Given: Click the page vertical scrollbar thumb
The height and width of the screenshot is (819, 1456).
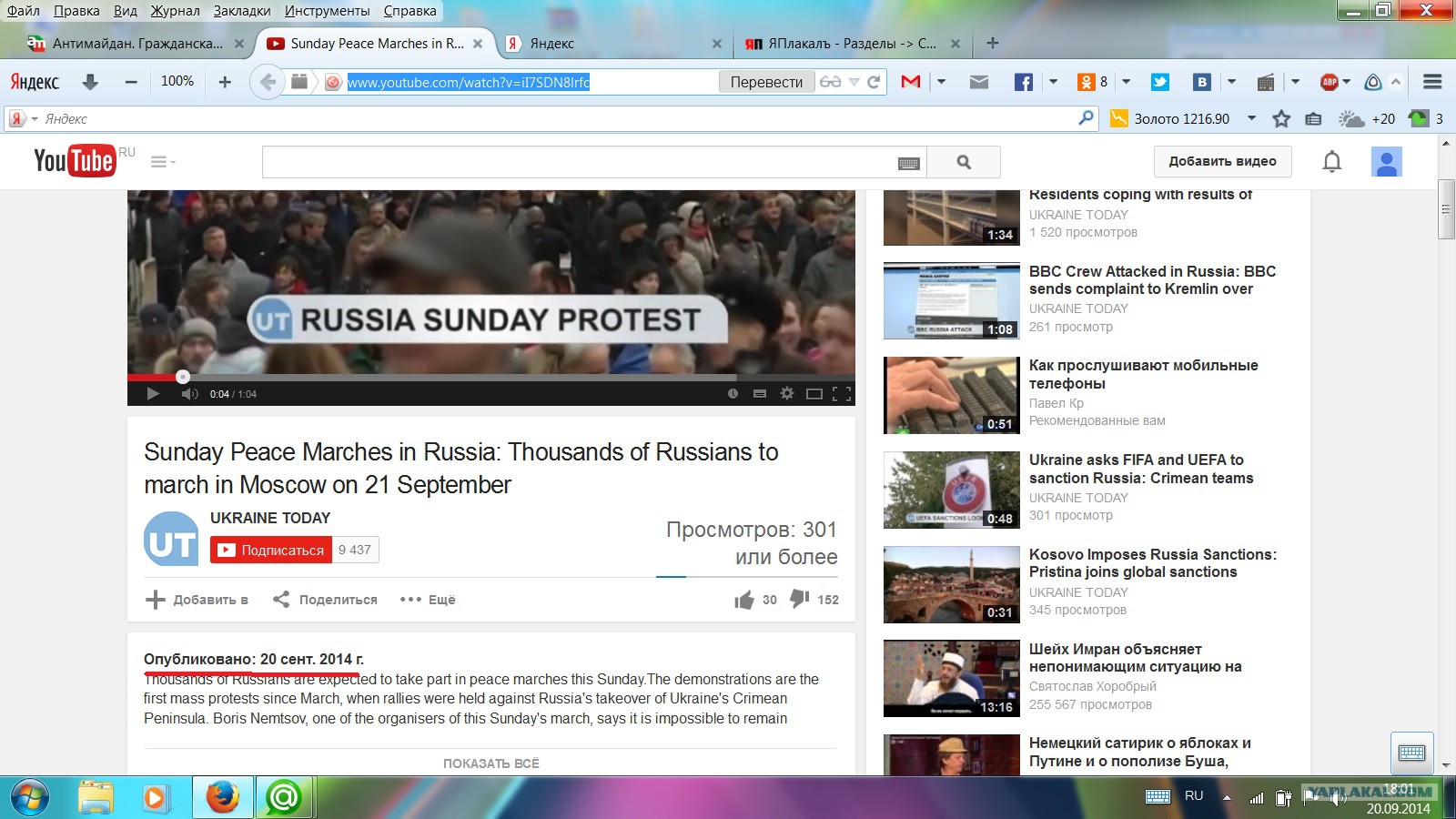Looking at the screenshot, I should click(1446, 209).
